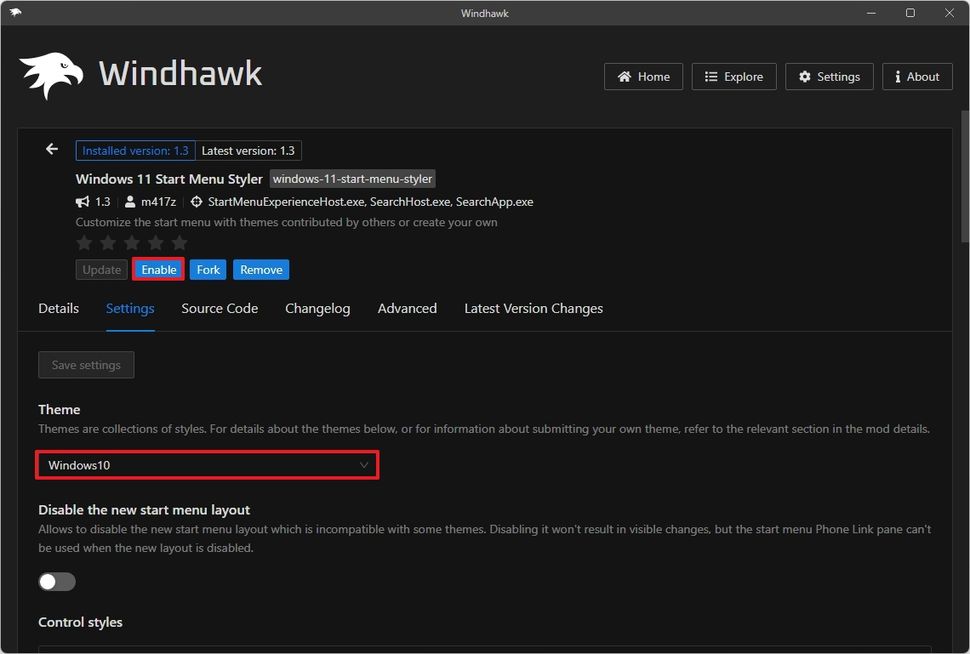Image resolution: width=970 pixels, height=654 pixels.
Task: Click the third rating star
Action: point(132,243)
